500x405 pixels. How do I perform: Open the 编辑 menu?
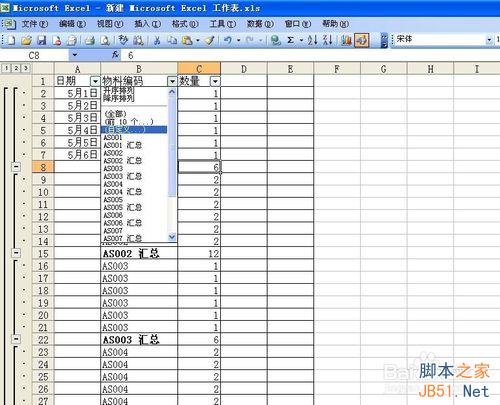coord(72,24)
